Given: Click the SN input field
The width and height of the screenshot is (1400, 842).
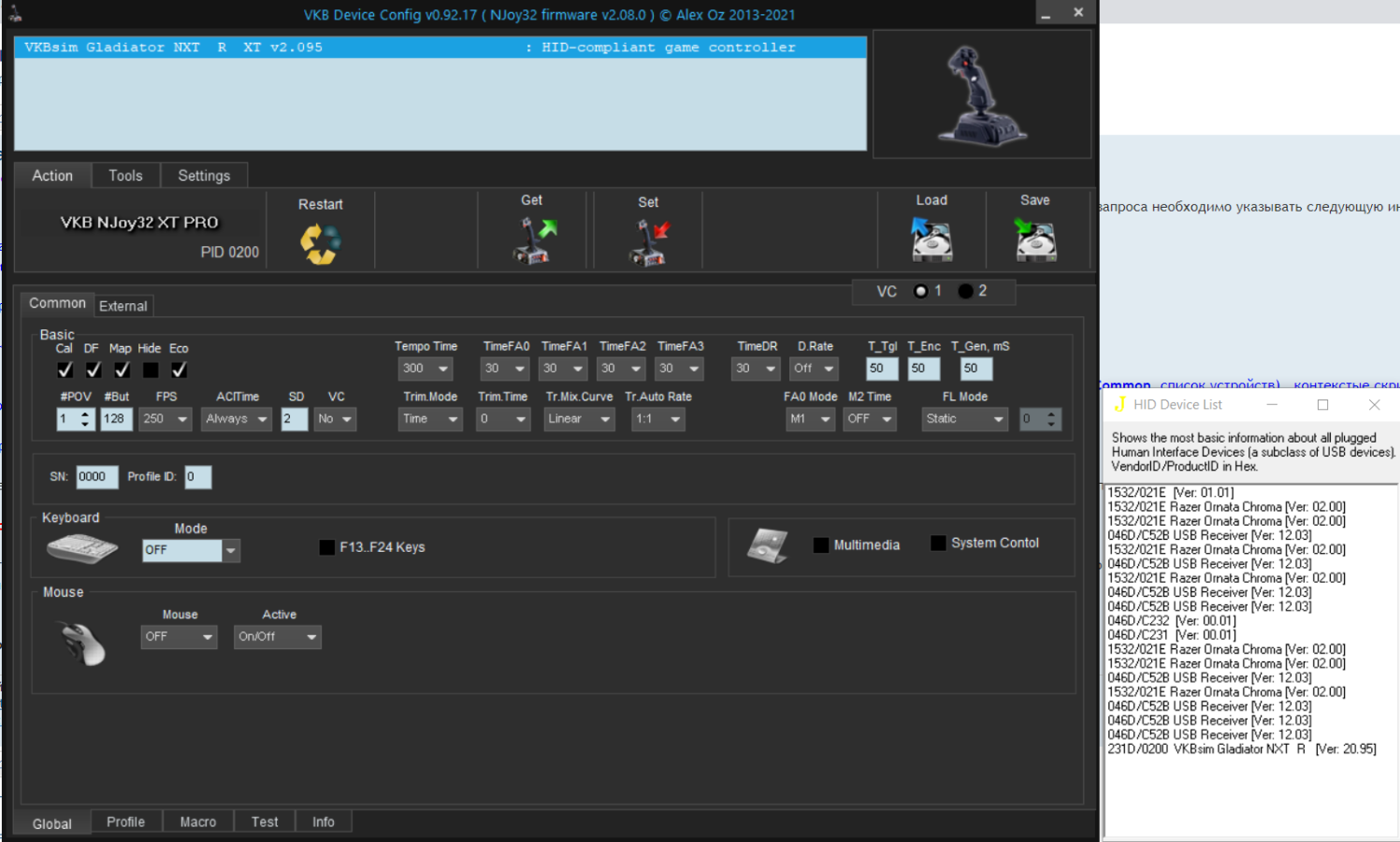Looking at the screenshot, I should (x=97, y=477).
